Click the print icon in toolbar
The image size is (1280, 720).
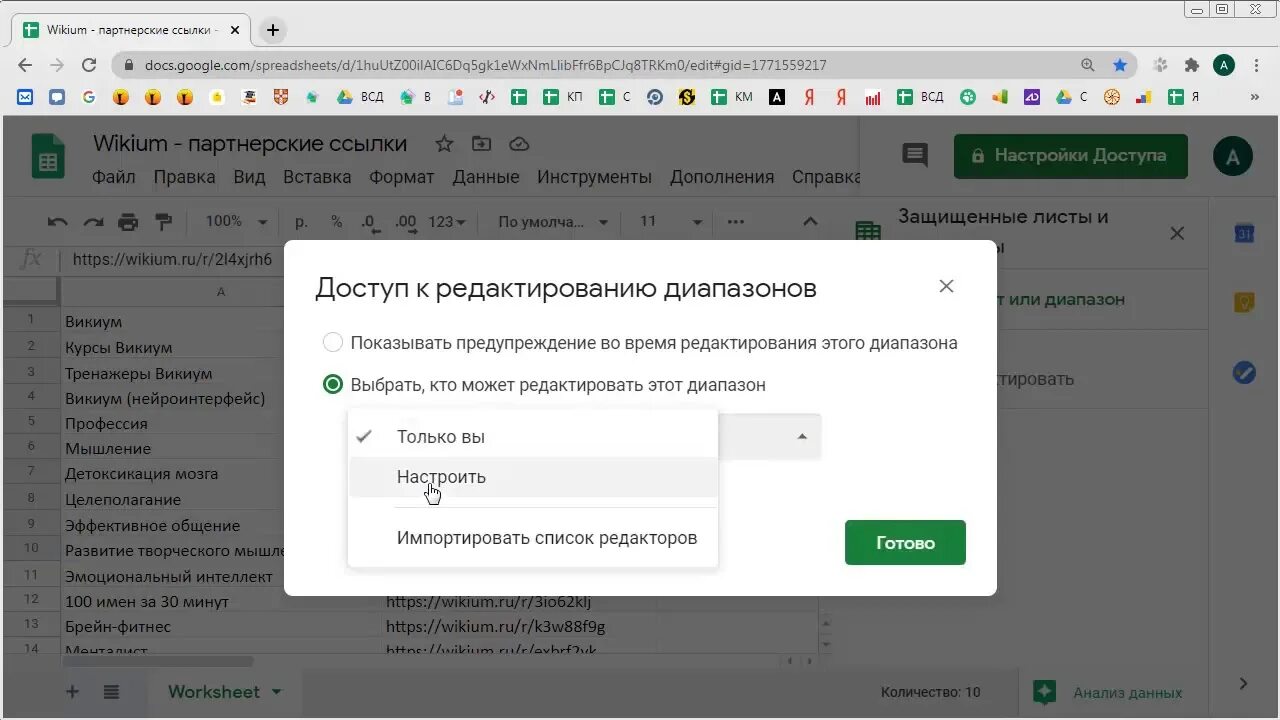128,222
